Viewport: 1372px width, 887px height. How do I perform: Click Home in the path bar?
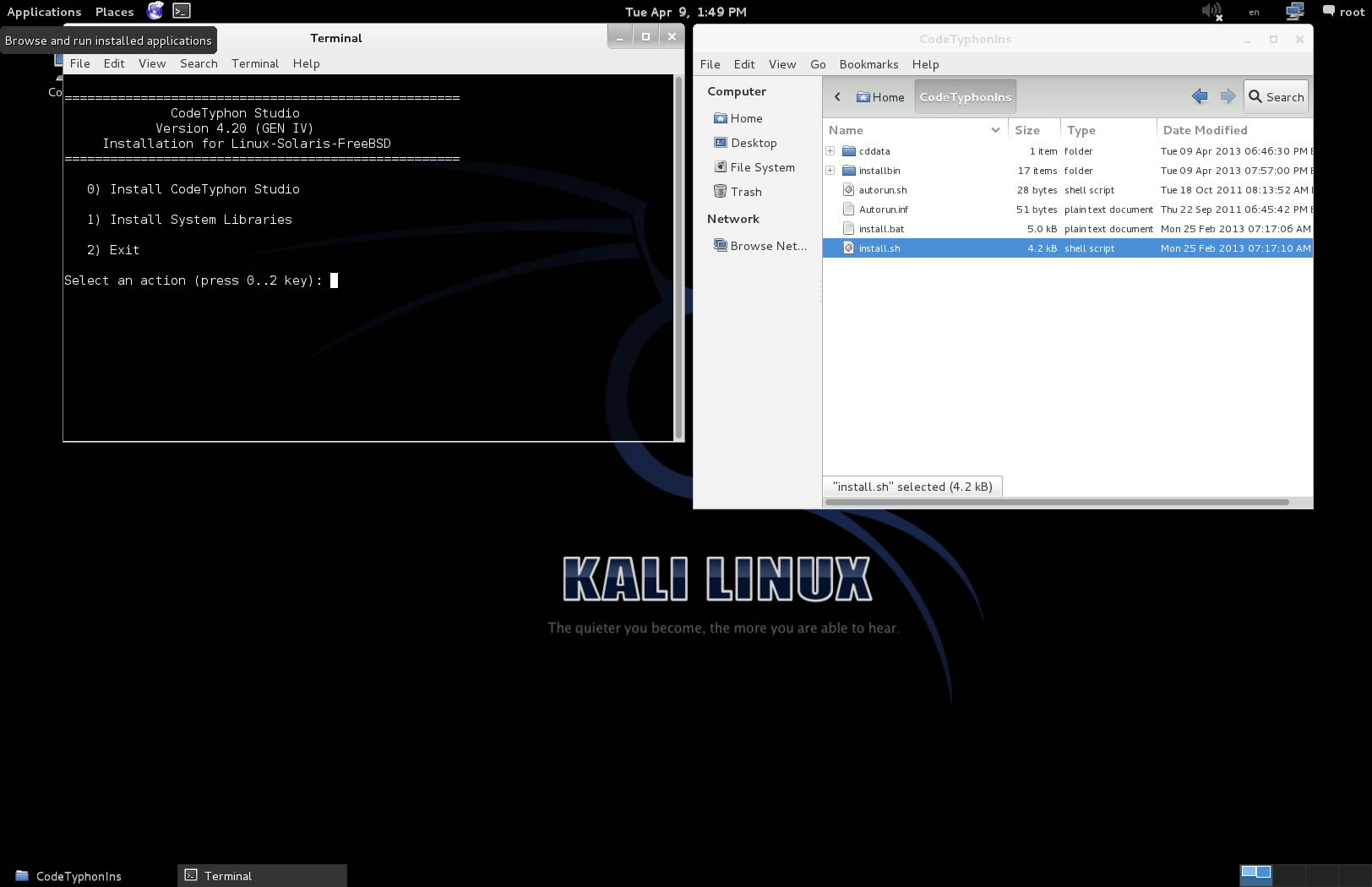[880, 96]
